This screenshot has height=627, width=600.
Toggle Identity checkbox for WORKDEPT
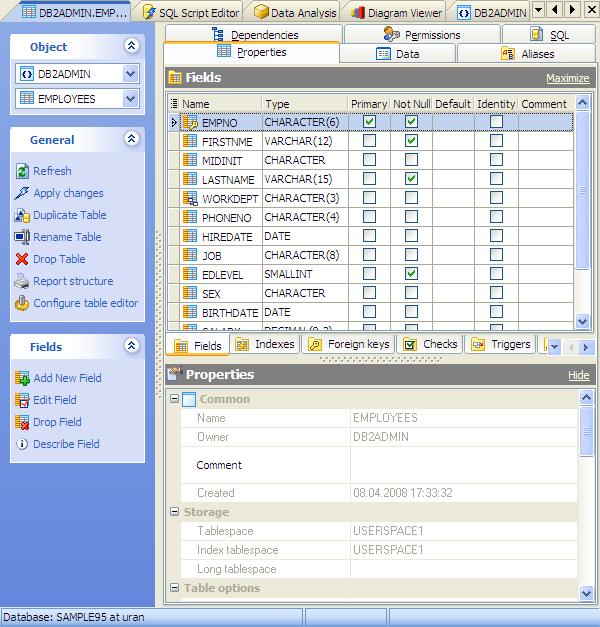[x=496, y=198]
